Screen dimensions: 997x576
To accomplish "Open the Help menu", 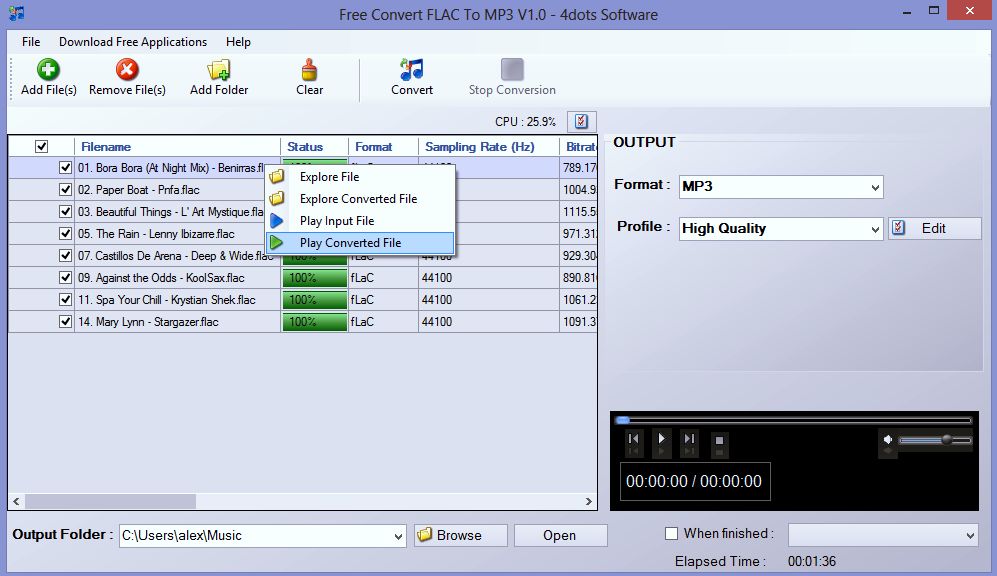I will point(238,42).
